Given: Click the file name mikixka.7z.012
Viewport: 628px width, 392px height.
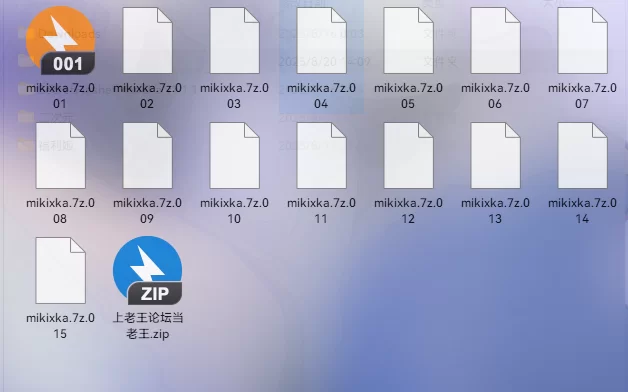Looking at the screenshot, I should click(x=408, y=211).
